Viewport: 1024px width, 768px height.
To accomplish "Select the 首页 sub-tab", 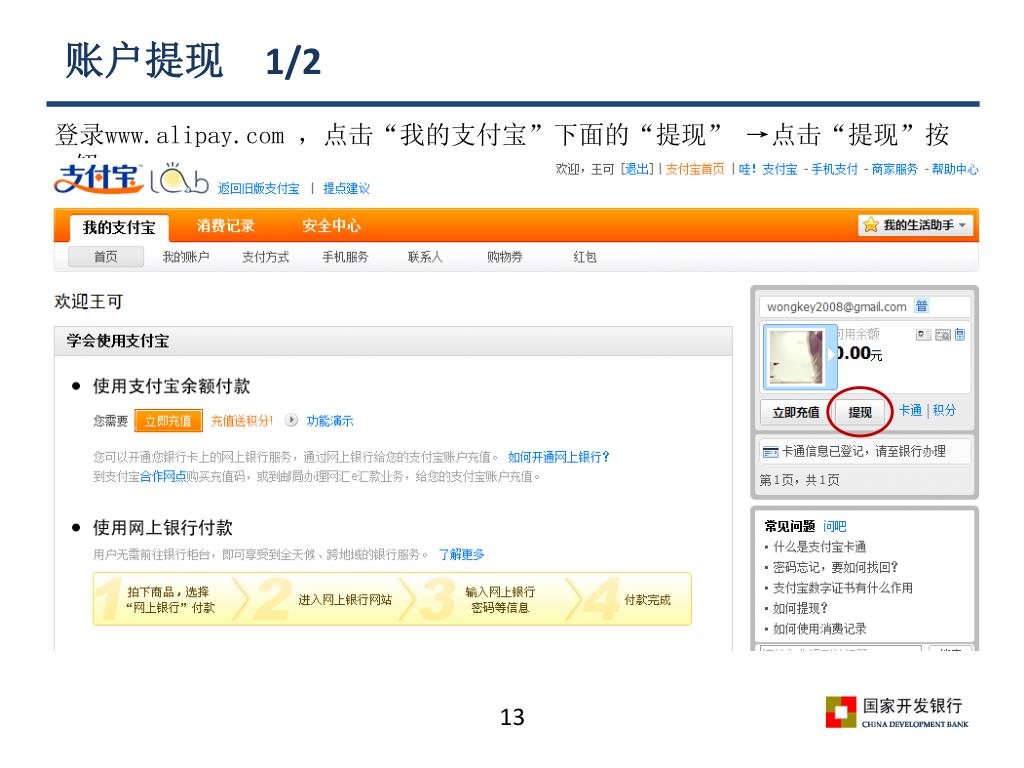I will 106,257.
